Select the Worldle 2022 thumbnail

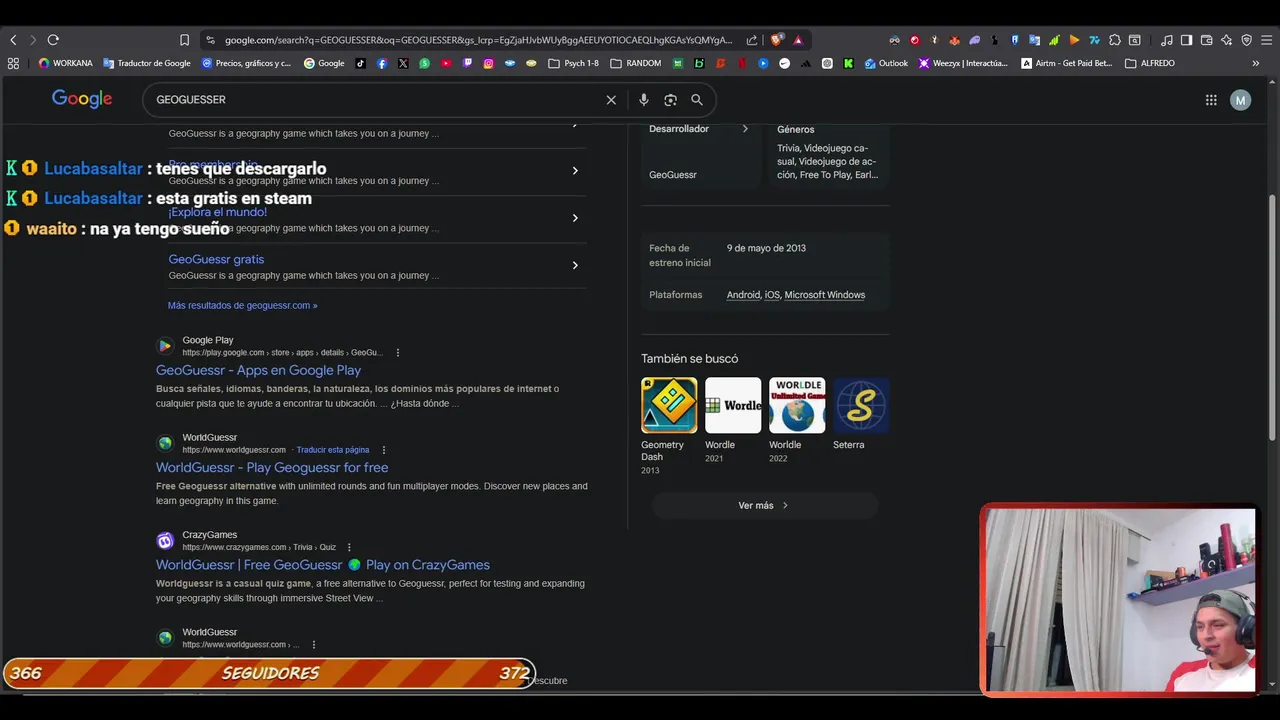pos(797,405)
